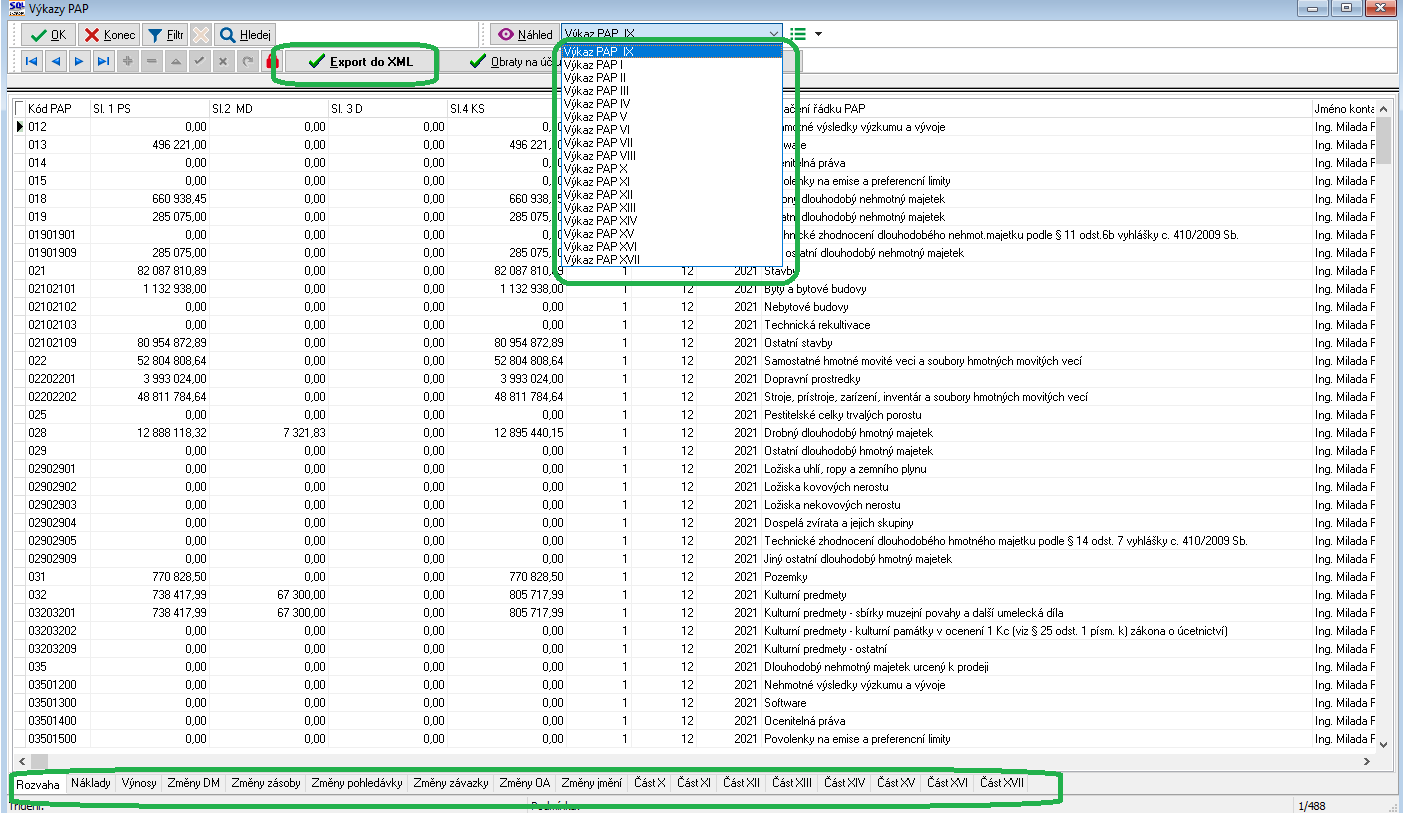
Task: Click the insert record plus icon
Action: pyautogui.click(x=127, y=62)
